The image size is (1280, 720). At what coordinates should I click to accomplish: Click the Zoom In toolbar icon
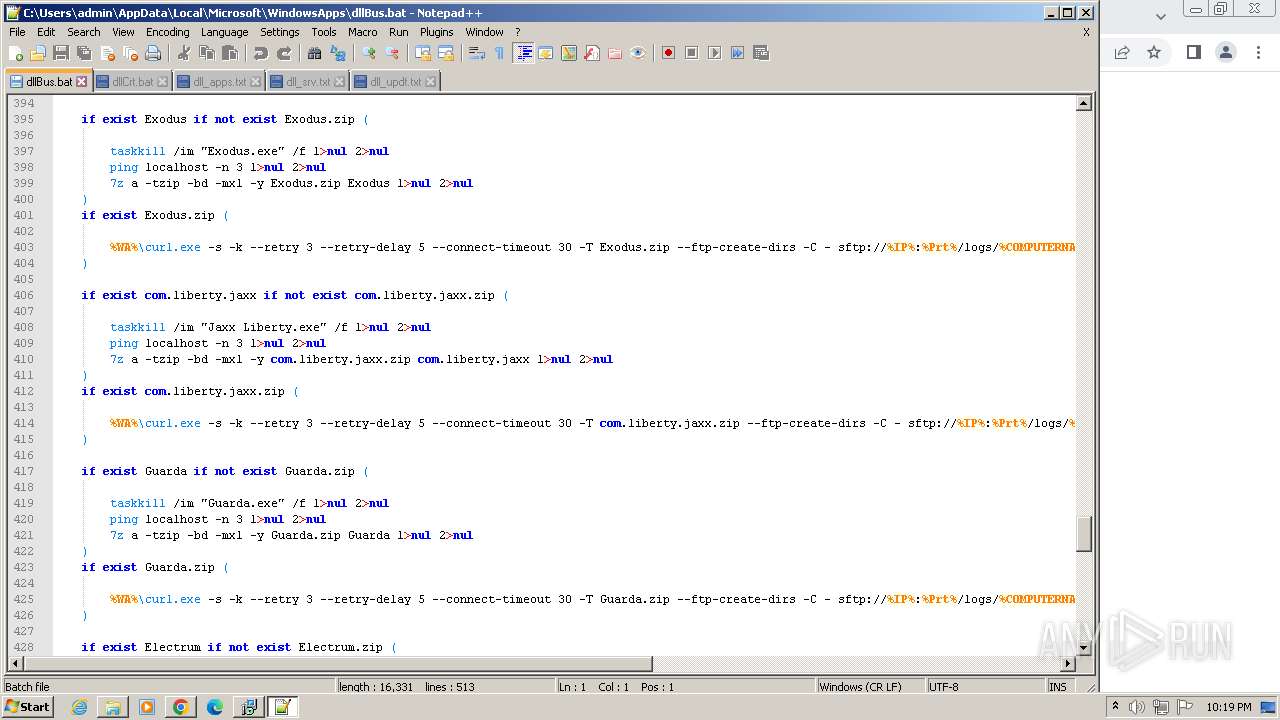(369, 53)
